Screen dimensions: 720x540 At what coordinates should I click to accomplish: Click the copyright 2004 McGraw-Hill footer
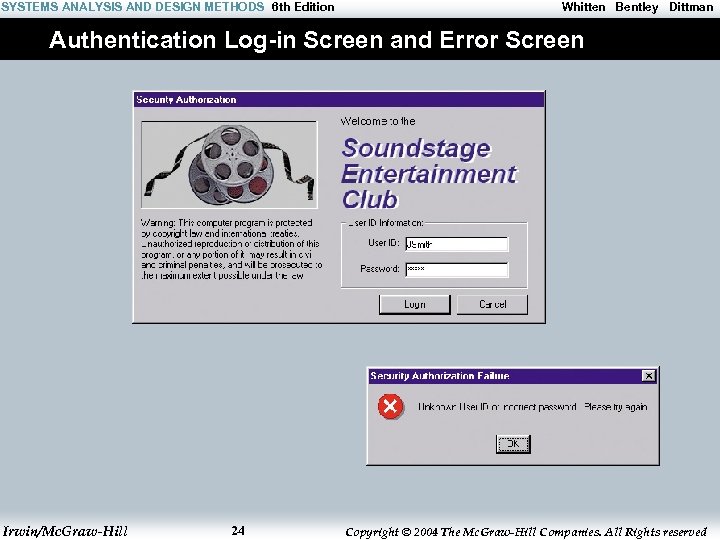click(526, 532)
